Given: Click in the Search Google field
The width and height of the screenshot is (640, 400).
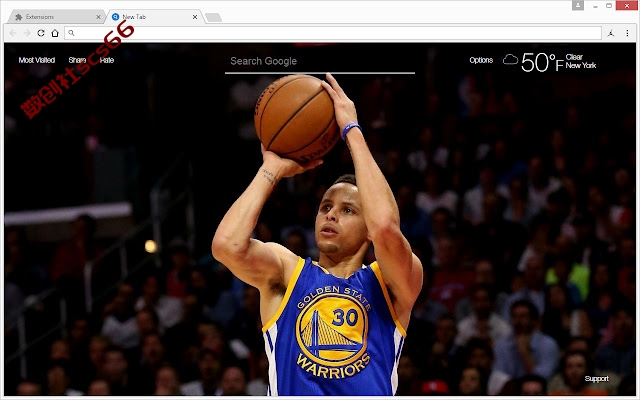Looking at the screenshot, I should click(x=320, y=62).
